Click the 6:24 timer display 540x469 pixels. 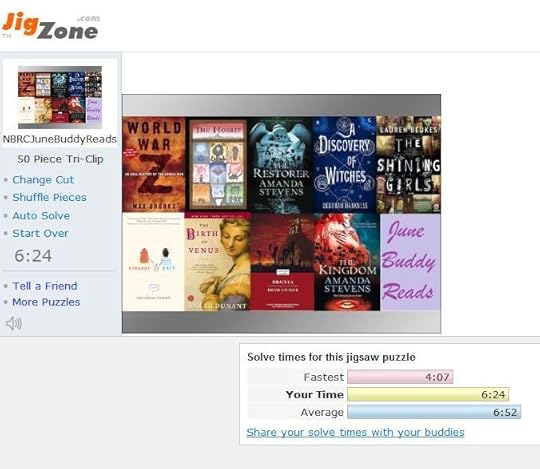point(33,256)
